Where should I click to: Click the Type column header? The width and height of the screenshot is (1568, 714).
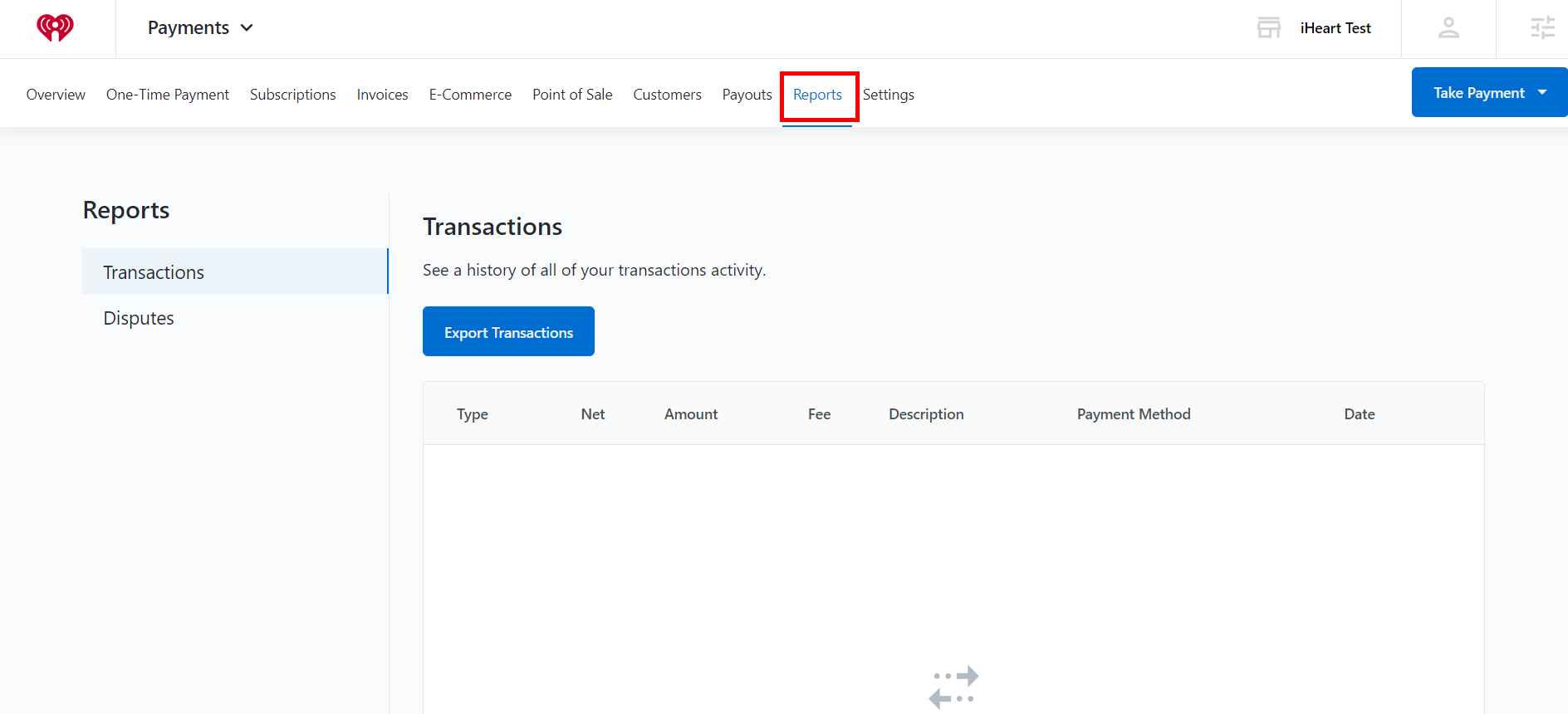pos(473,413)
